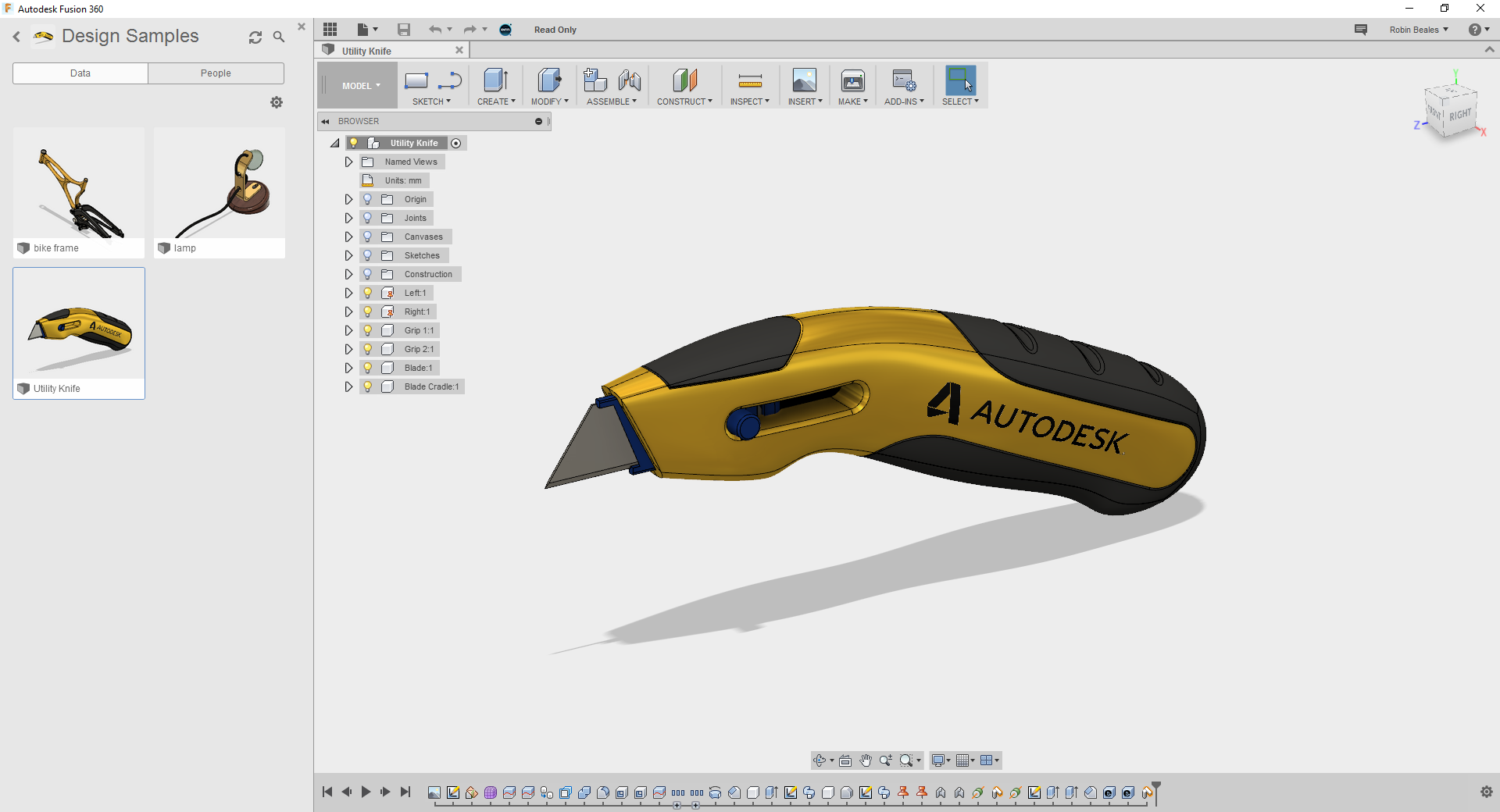
Task: Select the Create Extrude tool icon
Action: click(x=496, y=80)
